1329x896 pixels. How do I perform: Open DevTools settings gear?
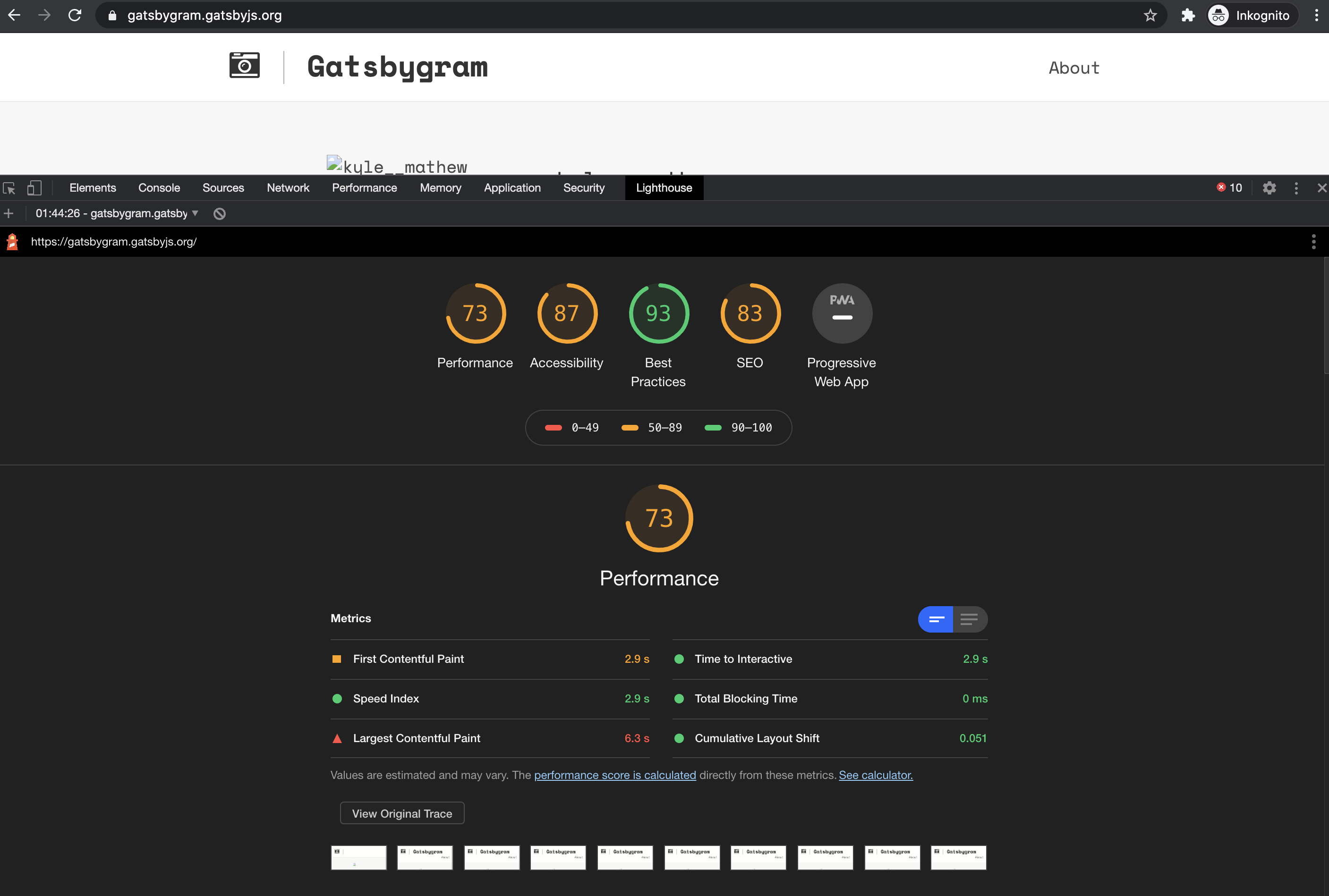coord(1269,188)
